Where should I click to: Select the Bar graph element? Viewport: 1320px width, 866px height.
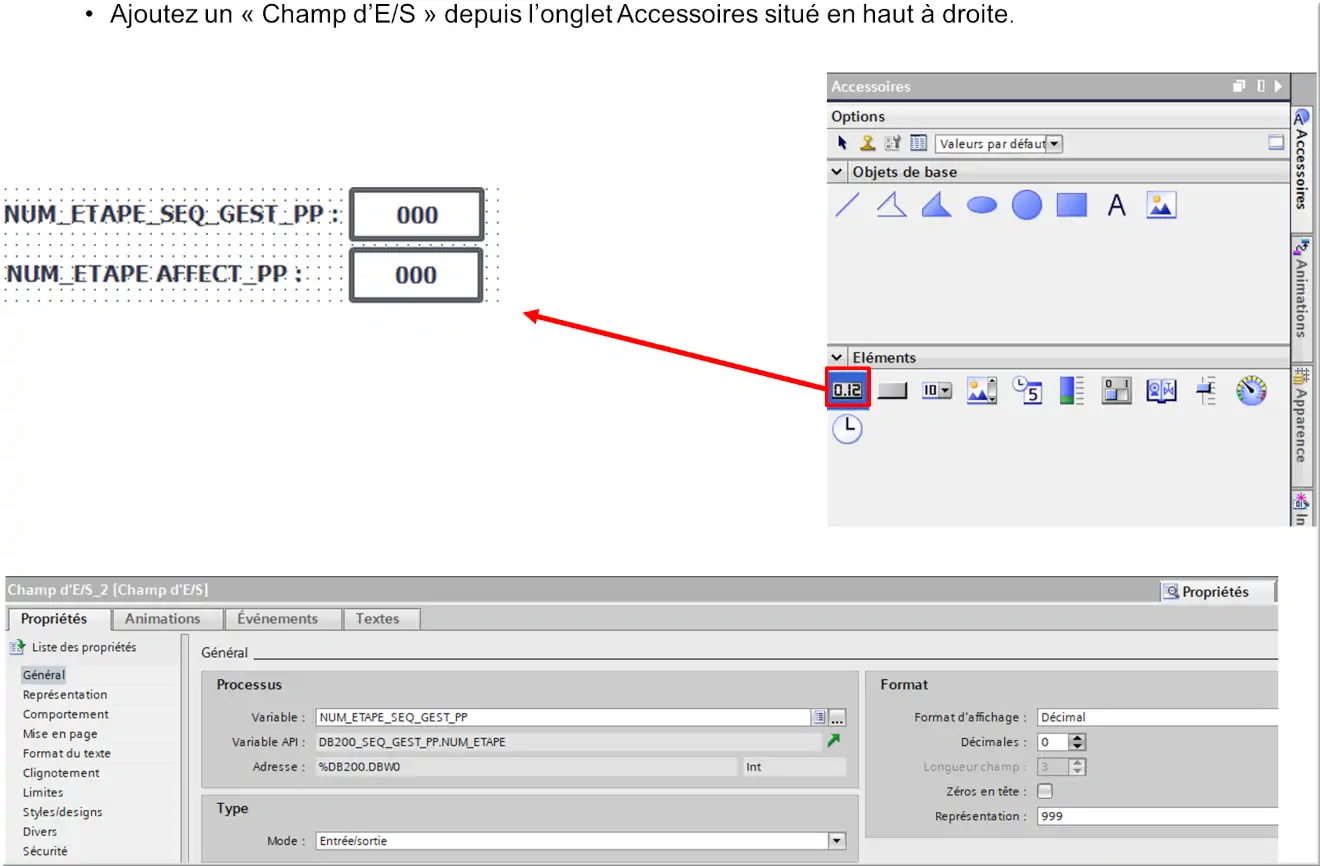point(1071,390)
